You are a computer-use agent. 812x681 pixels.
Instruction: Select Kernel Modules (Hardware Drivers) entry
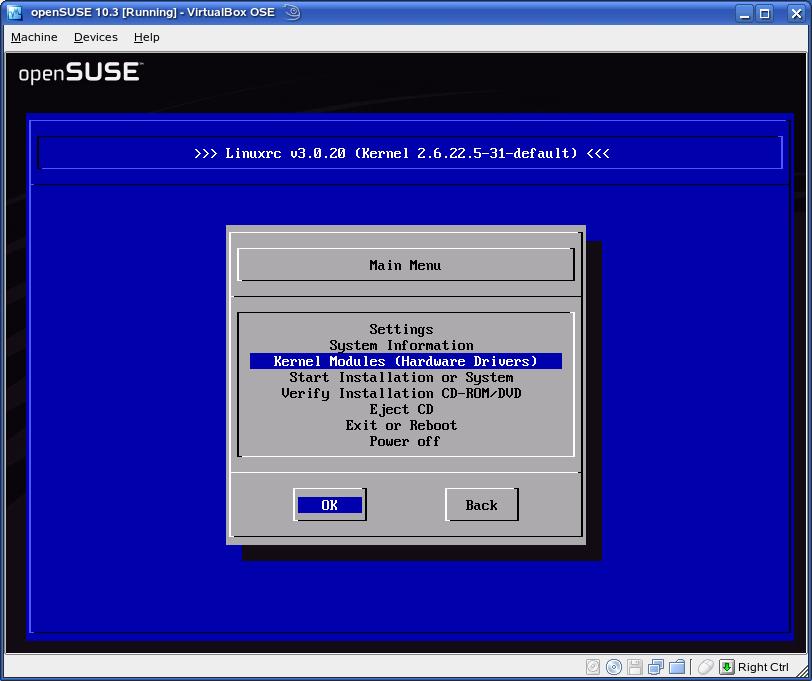[x=405, y=361]
